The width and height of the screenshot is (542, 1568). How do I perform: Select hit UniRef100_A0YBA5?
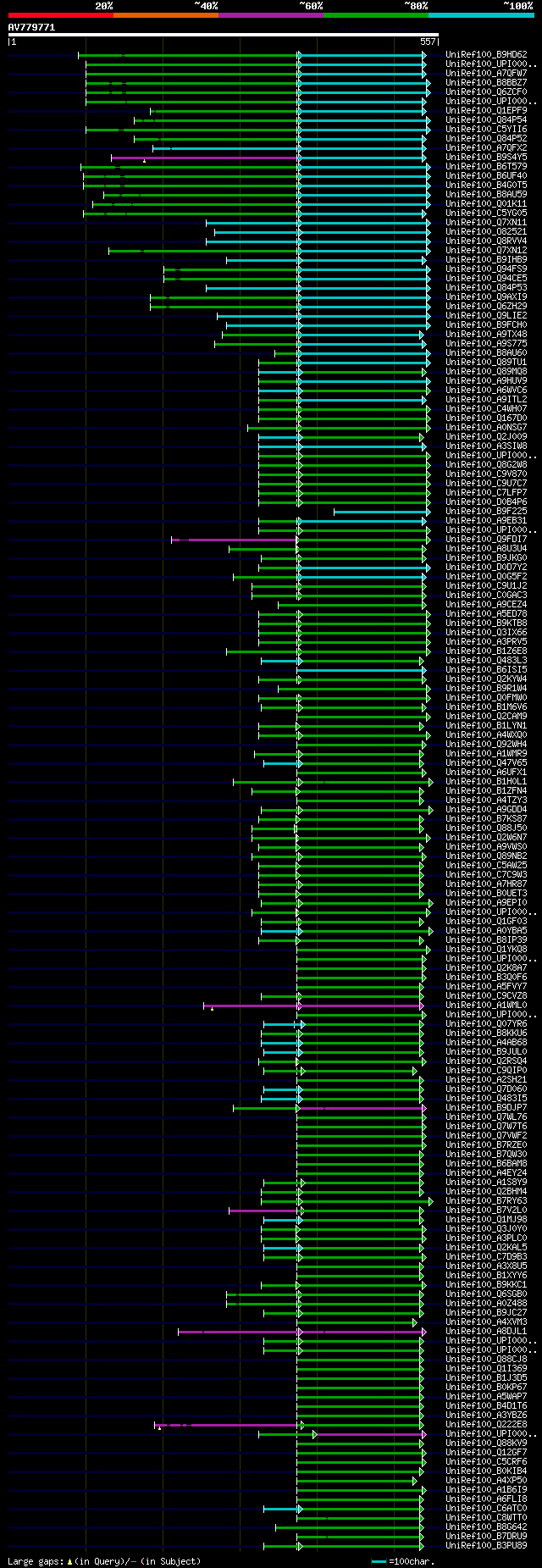[x=486, y=931]
